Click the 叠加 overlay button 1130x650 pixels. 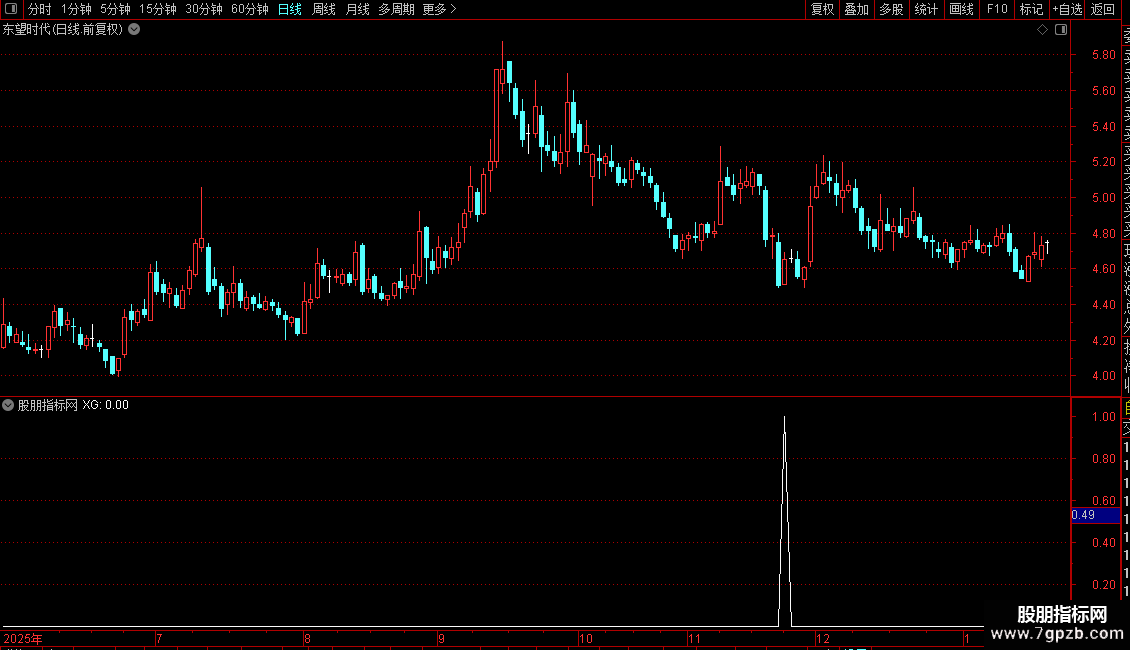[x=857, y=9]
